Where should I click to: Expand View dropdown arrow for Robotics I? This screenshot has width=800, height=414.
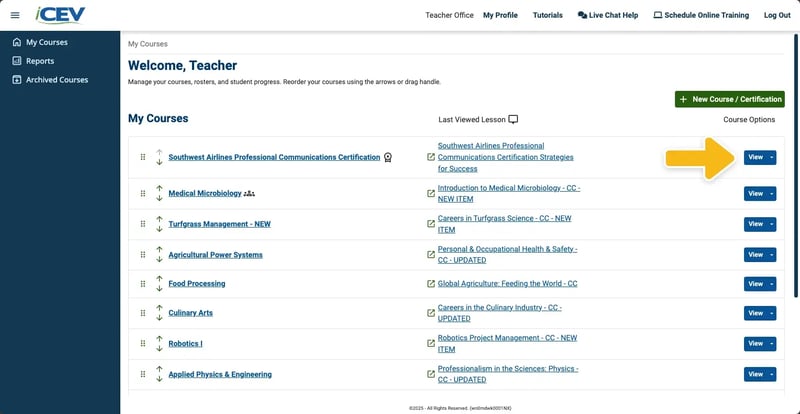771,344
